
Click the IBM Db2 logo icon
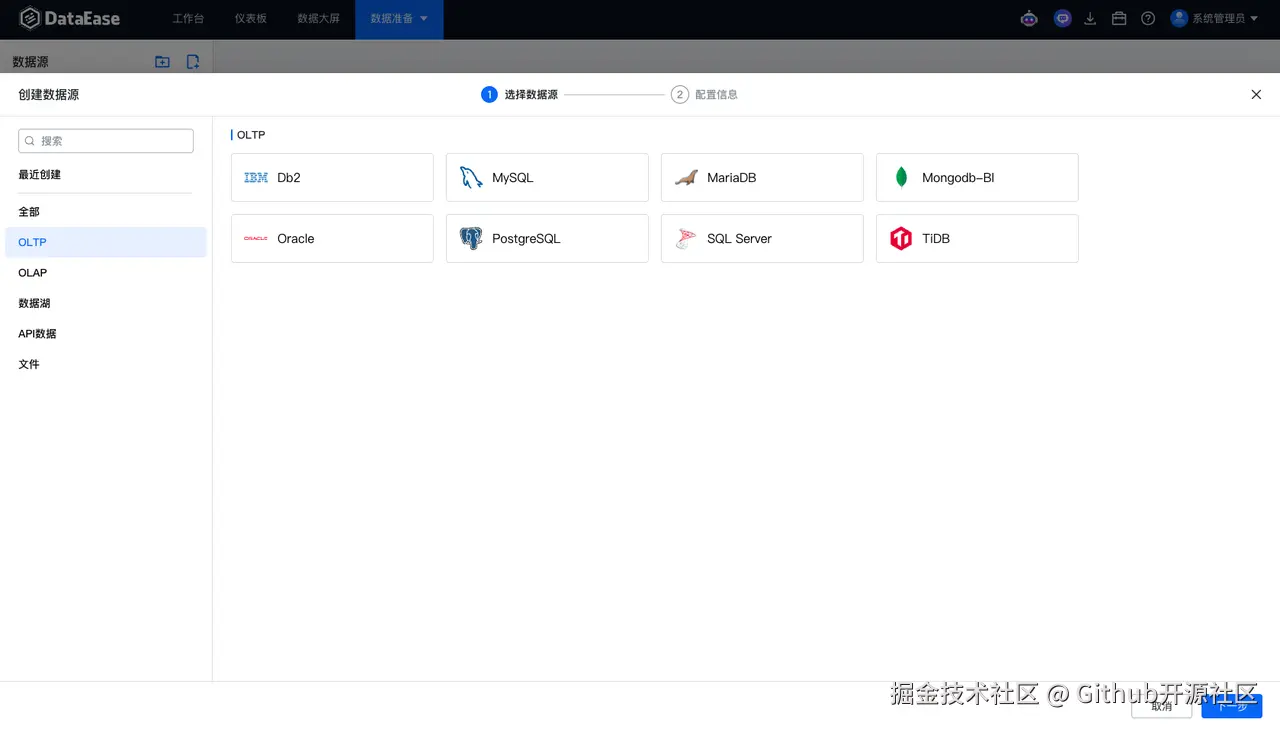256,178
